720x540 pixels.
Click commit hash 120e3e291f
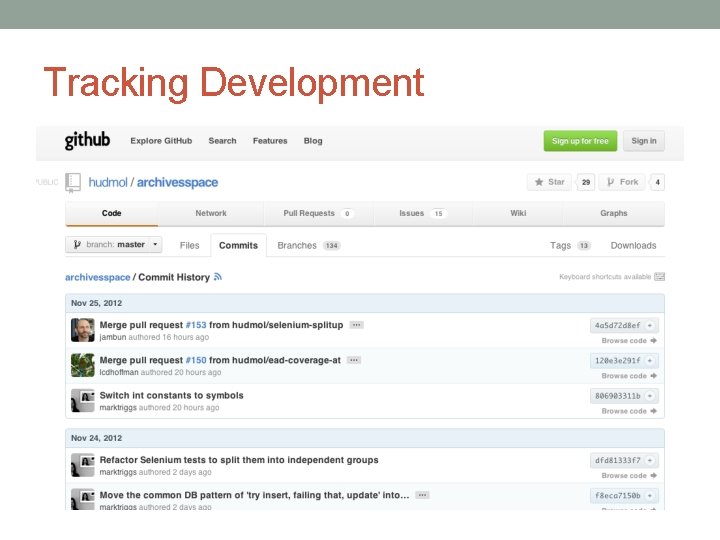tap(618, 361)
